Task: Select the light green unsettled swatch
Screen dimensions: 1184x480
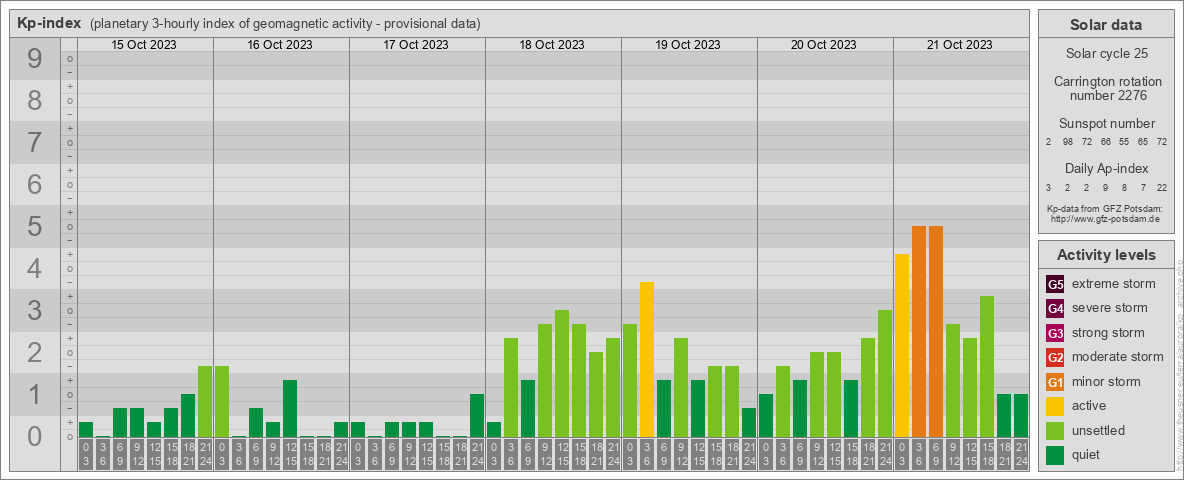Action: click(1055, 431)
